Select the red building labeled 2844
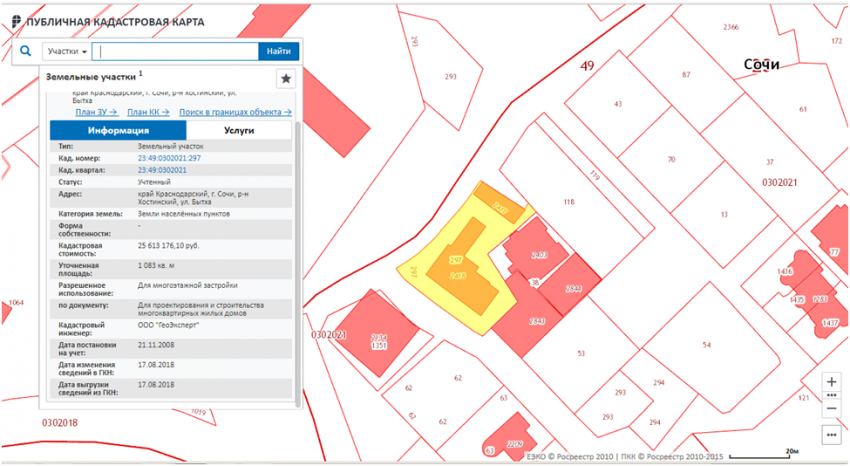The width and height of the screenshot is (850, 466). click(574, 289)
